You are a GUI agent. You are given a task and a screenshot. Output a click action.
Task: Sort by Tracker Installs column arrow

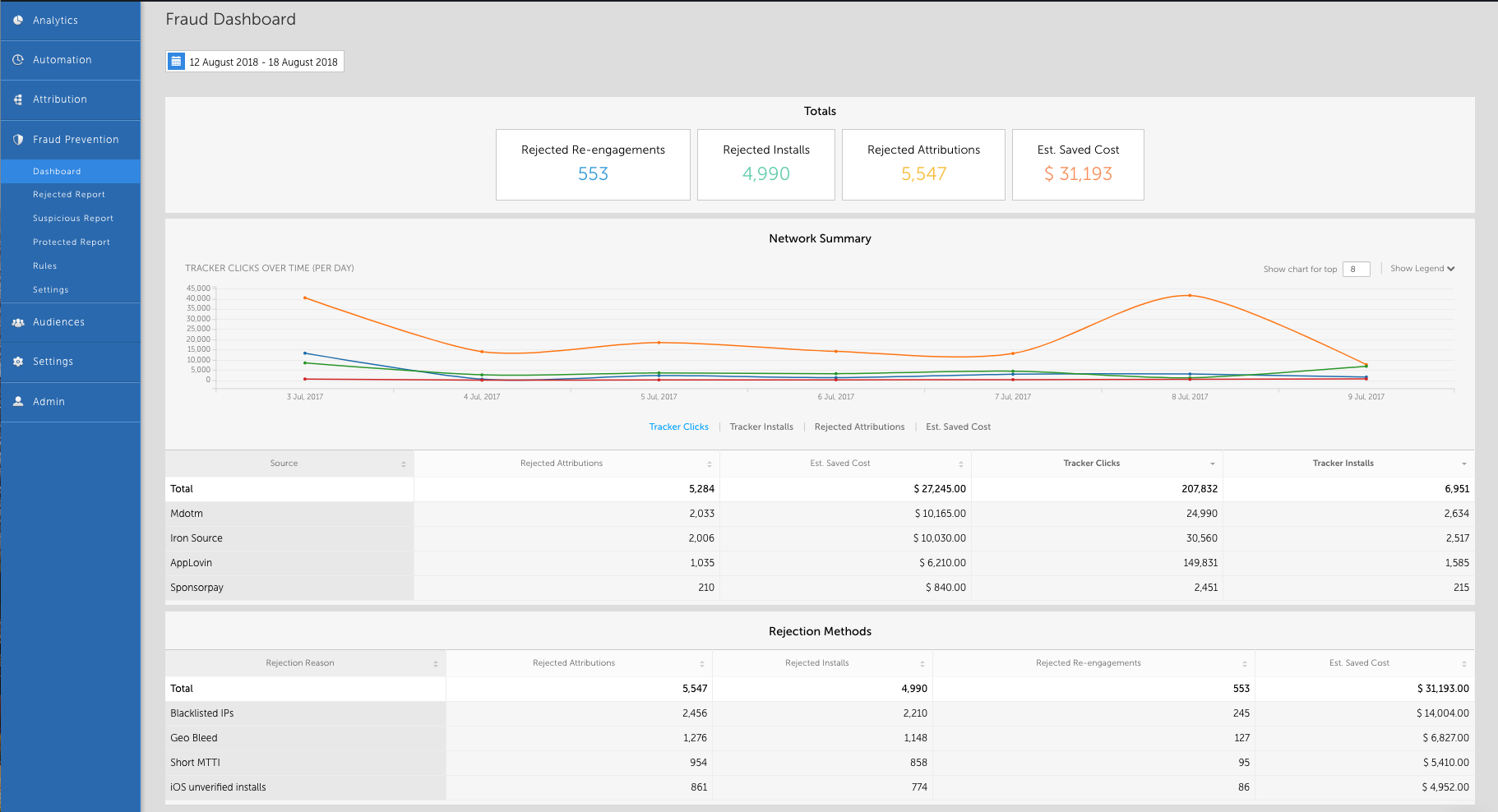pyautogui.click(x=1463, y=464)
